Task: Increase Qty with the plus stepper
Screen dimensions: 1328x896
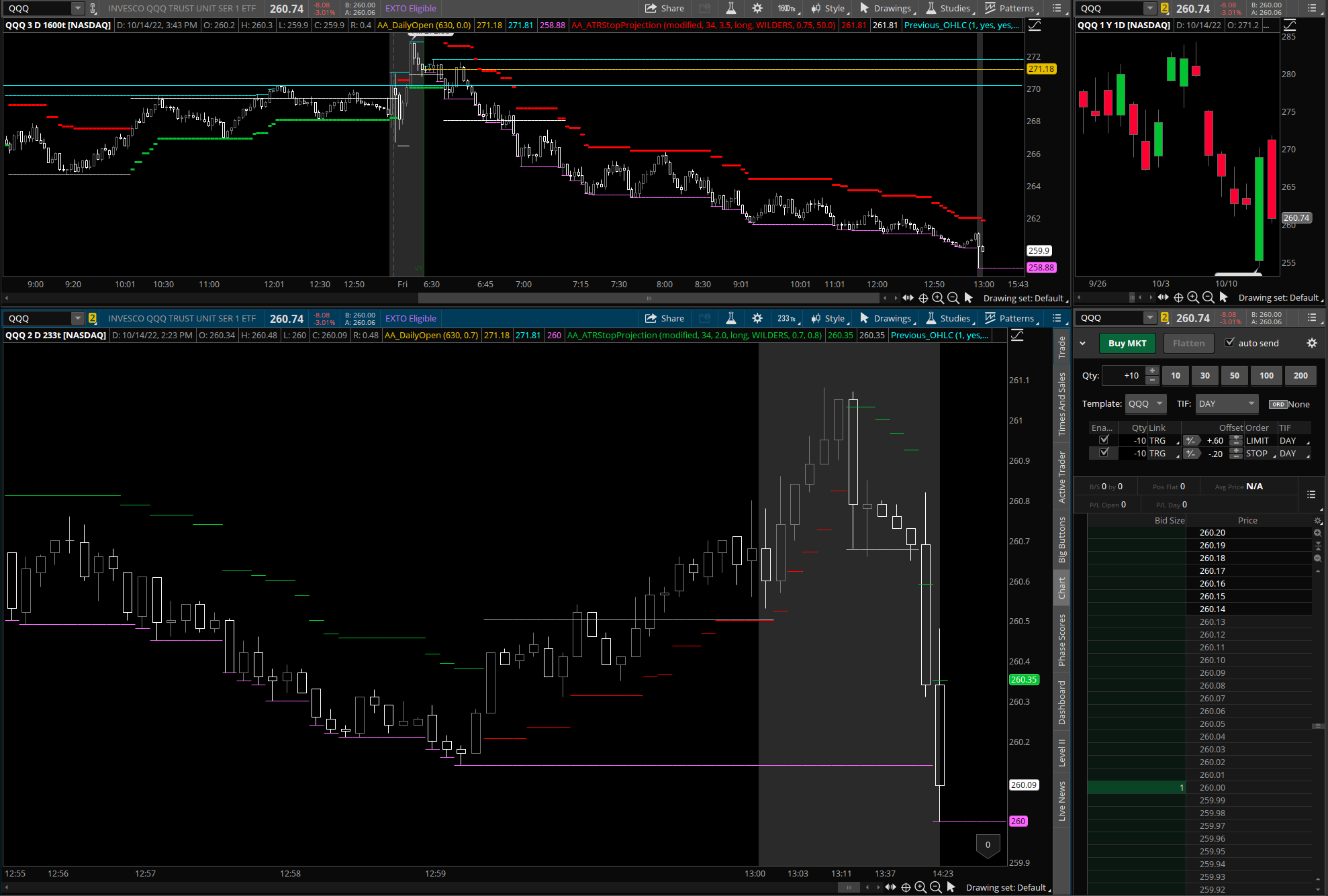Action: 1152,371
